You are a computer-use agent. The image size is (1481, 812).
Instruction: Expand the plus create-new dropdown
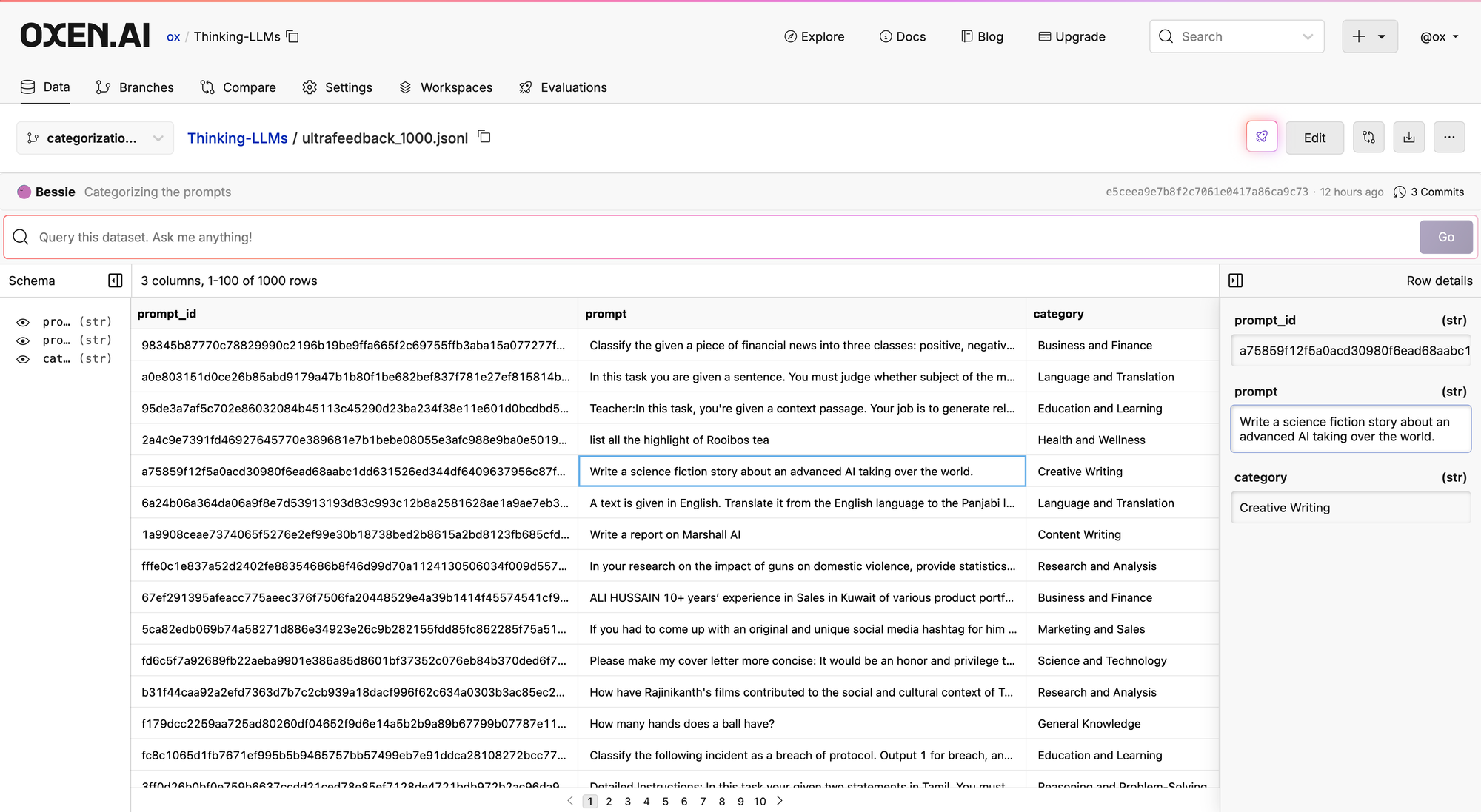tap(1369, 36)
